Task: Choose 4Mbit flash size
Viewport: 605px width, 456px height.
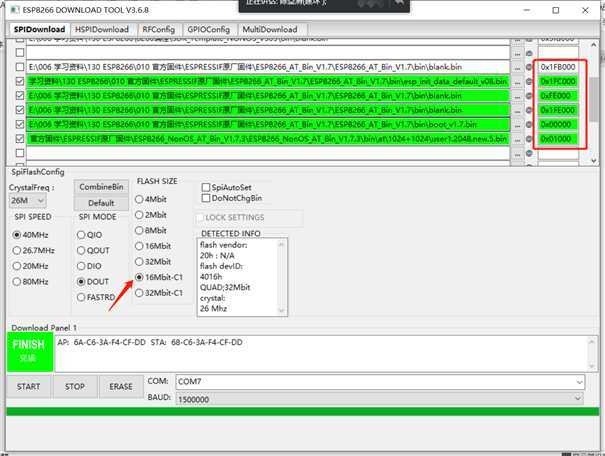Action: pyautogui.click(x=151, y=199)
